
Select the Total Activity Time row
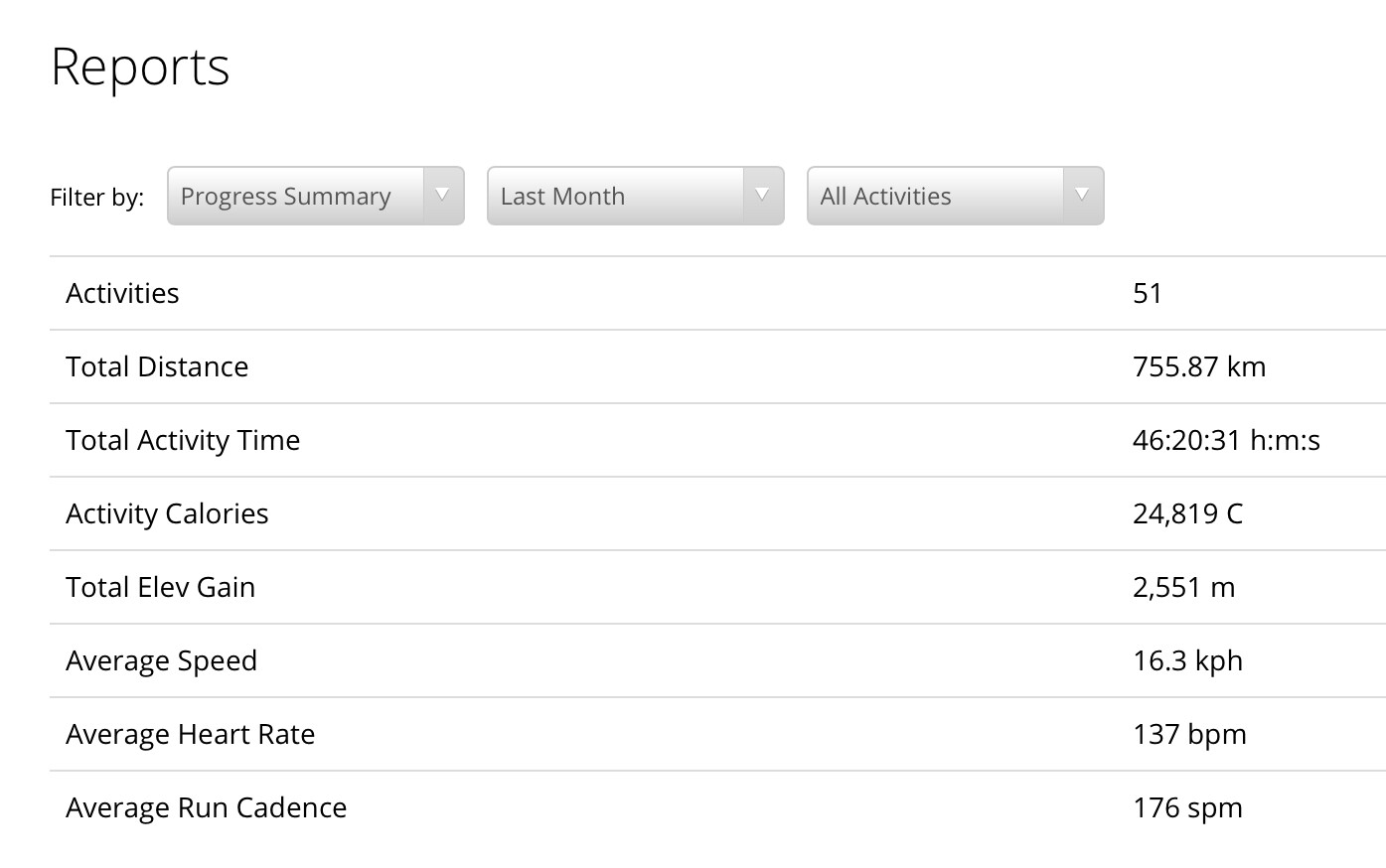click(717, 440)
